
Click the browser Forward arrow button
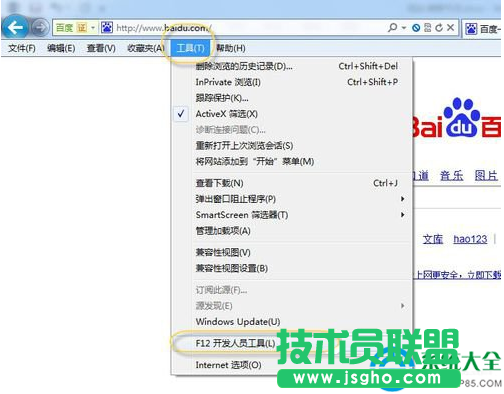41,28
